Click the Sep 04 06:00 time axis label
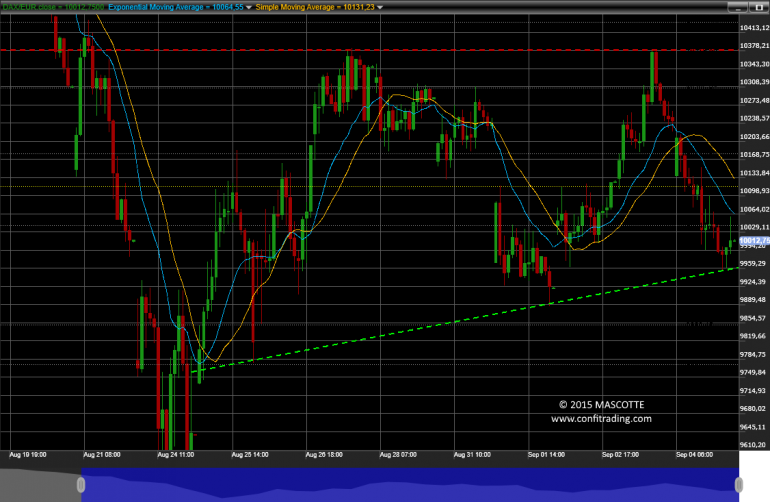The image size is (770, 502). click(694, 455)
